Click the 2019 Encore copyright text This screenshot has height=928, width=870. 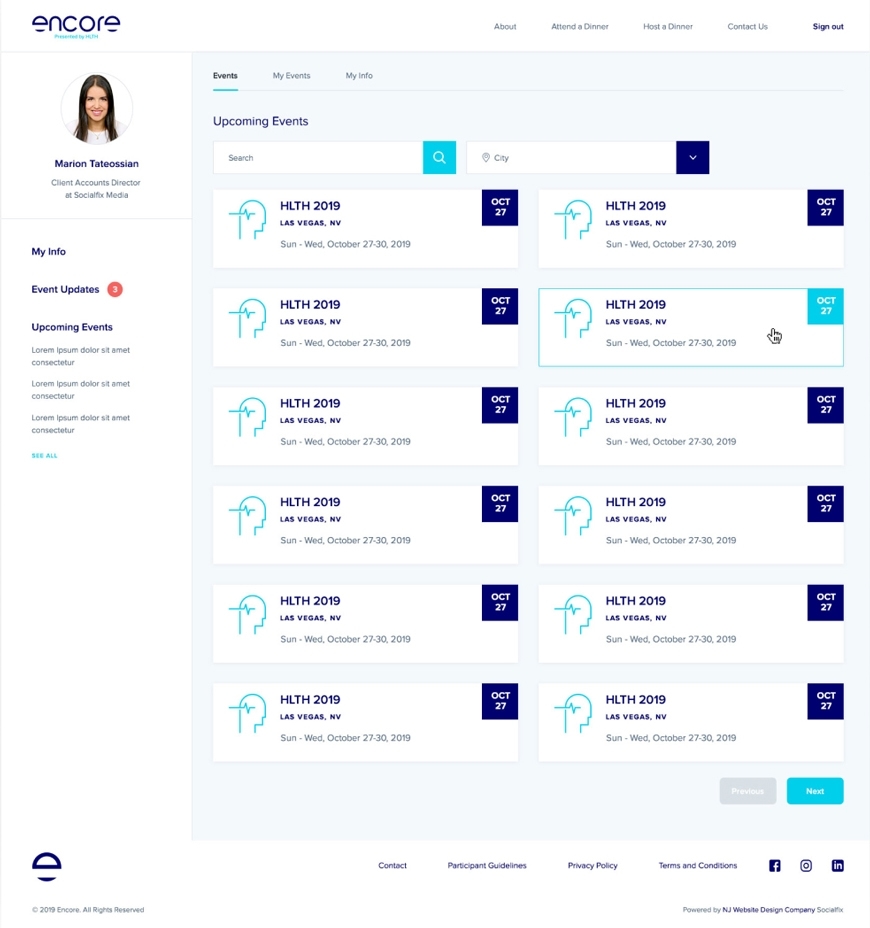click(x=88, y=910)
